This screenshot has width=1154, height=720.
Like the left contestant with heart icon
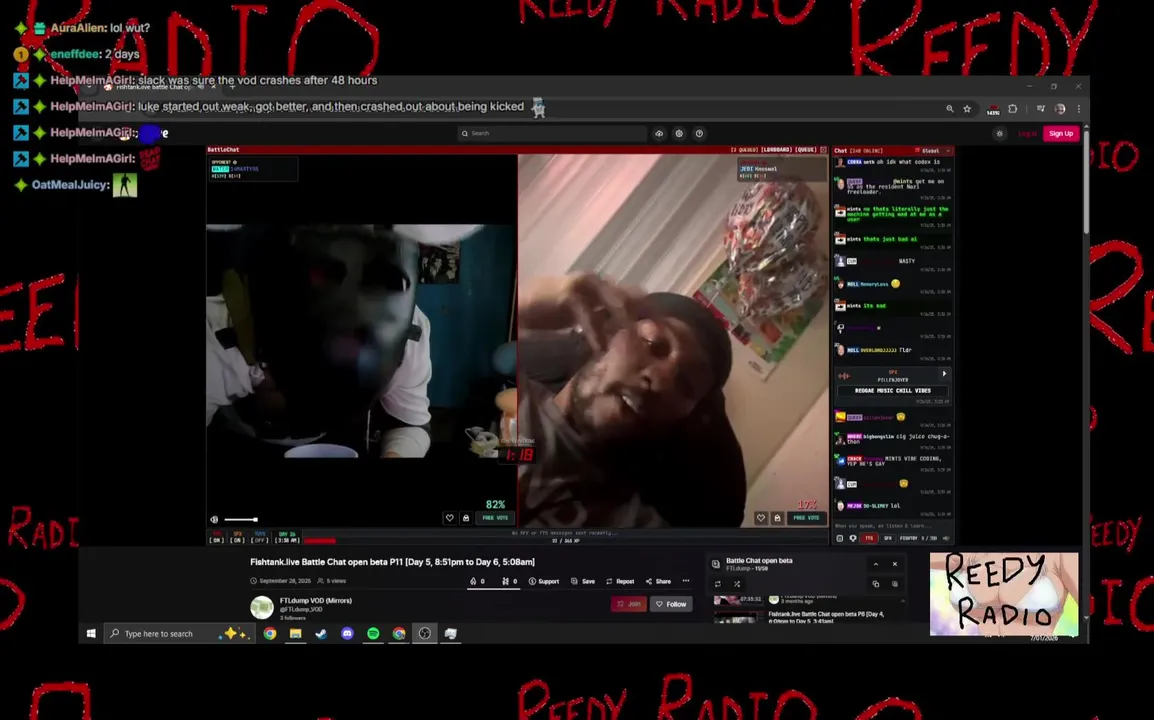point(450,518)
